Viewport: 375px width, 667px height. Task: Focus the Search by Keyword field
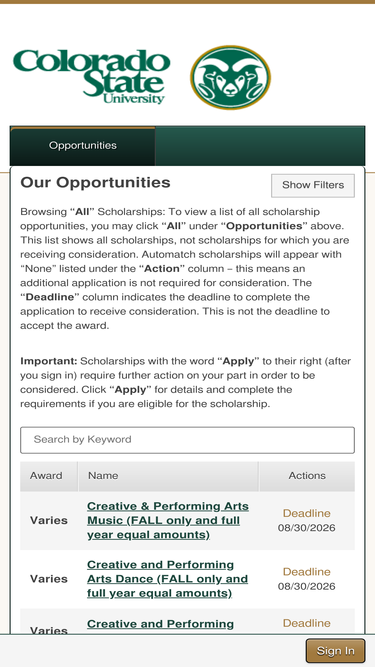(188, 440)
